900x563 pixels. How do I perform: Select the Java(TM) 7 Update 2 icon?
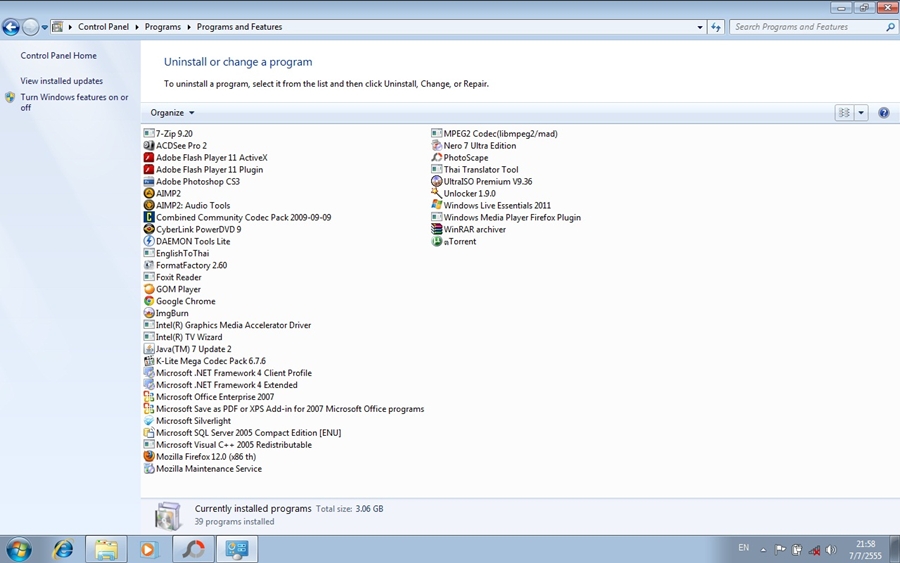149,349
